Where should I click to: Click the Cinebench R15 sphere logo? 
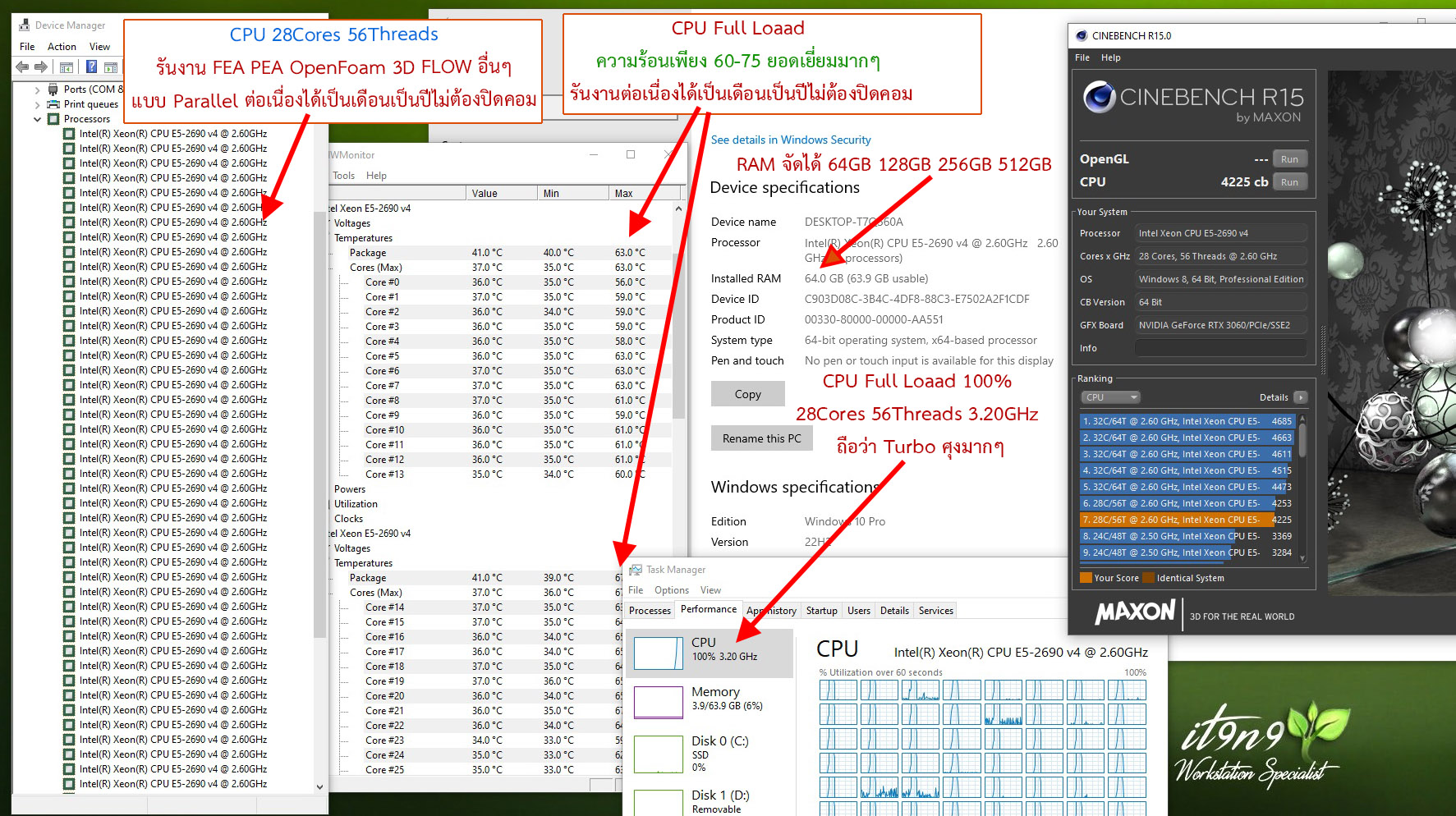pyautogui.click(x=1099, y=98)
